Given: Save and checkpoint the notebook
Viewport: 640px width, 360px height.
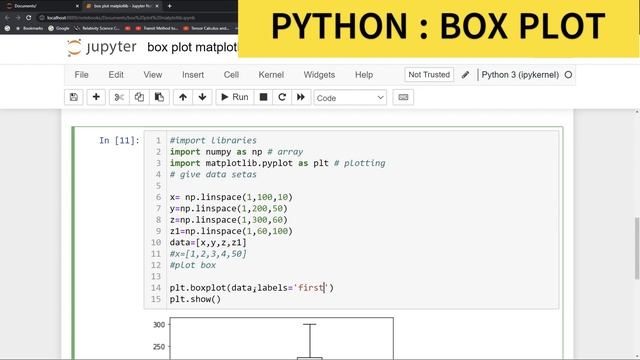Looking at the screenshot, I should pyautogui.click(x=74, y=97).
